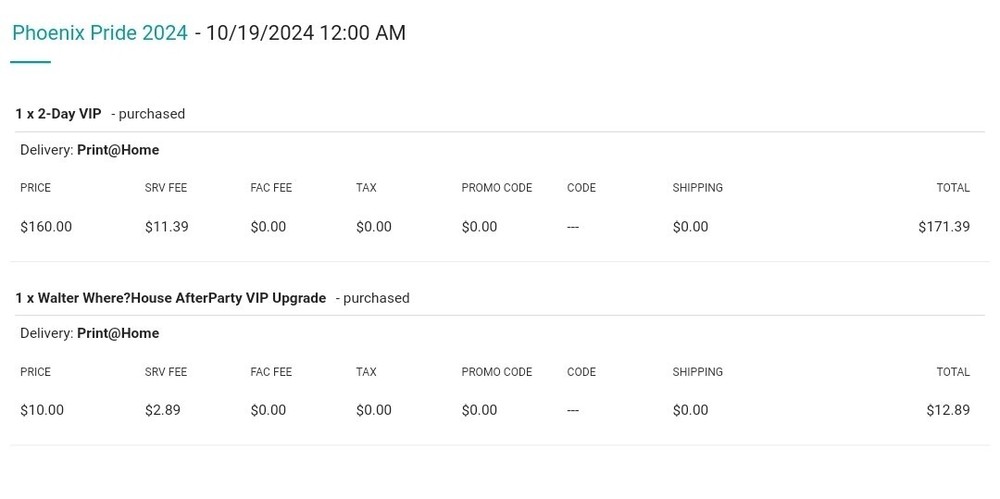Click the PROMO CODE header for 2-Day VIP
This screenshot has height=499, width=1000.
(496, 188)
